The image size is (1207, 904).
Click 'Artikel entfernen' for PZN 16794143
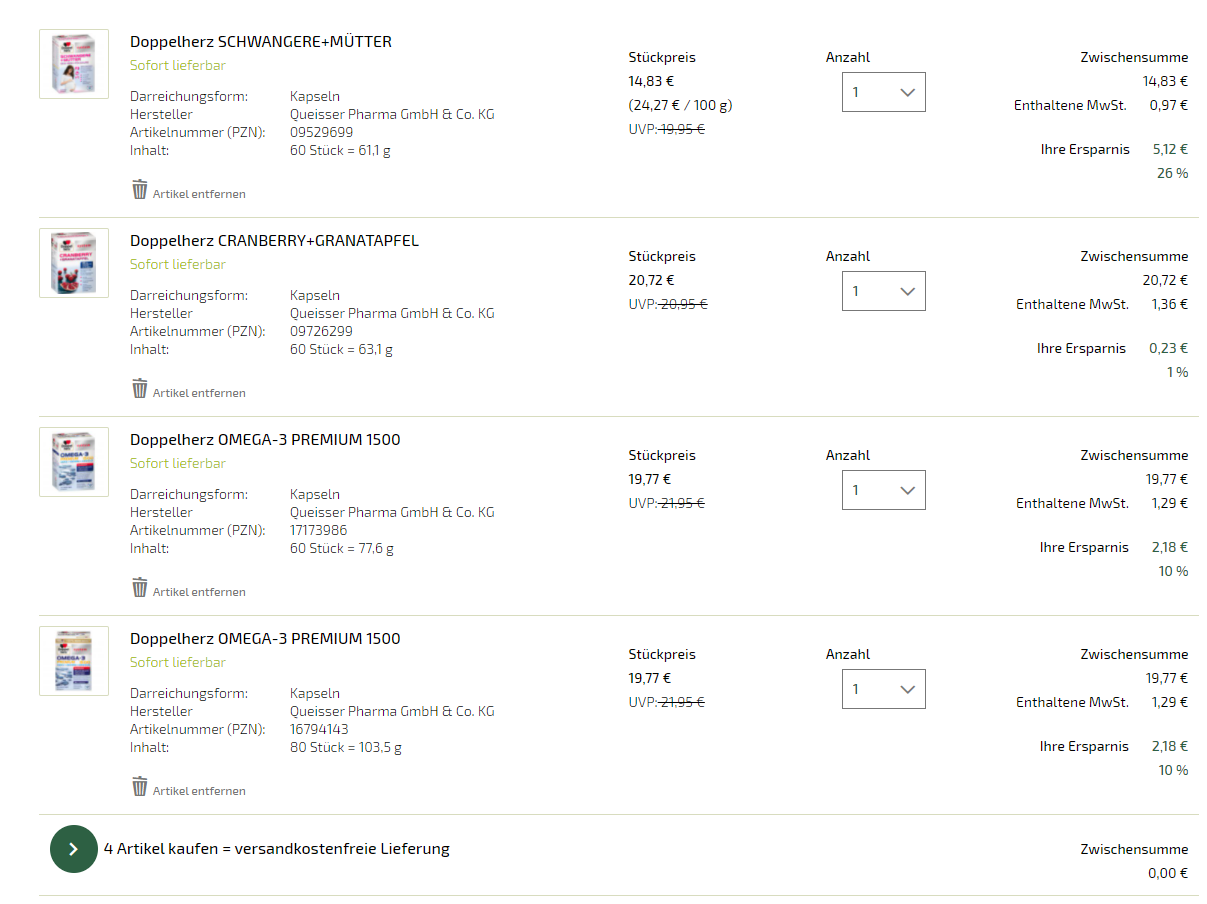pos(199,791)
